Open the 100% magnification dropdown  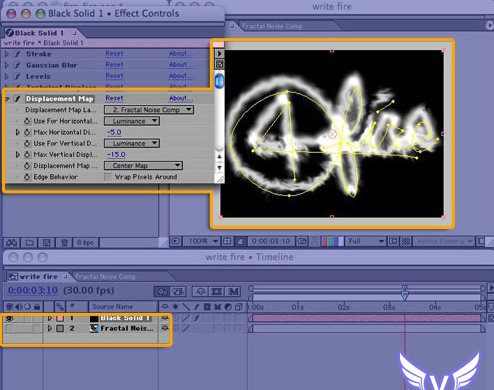(202, 241)
